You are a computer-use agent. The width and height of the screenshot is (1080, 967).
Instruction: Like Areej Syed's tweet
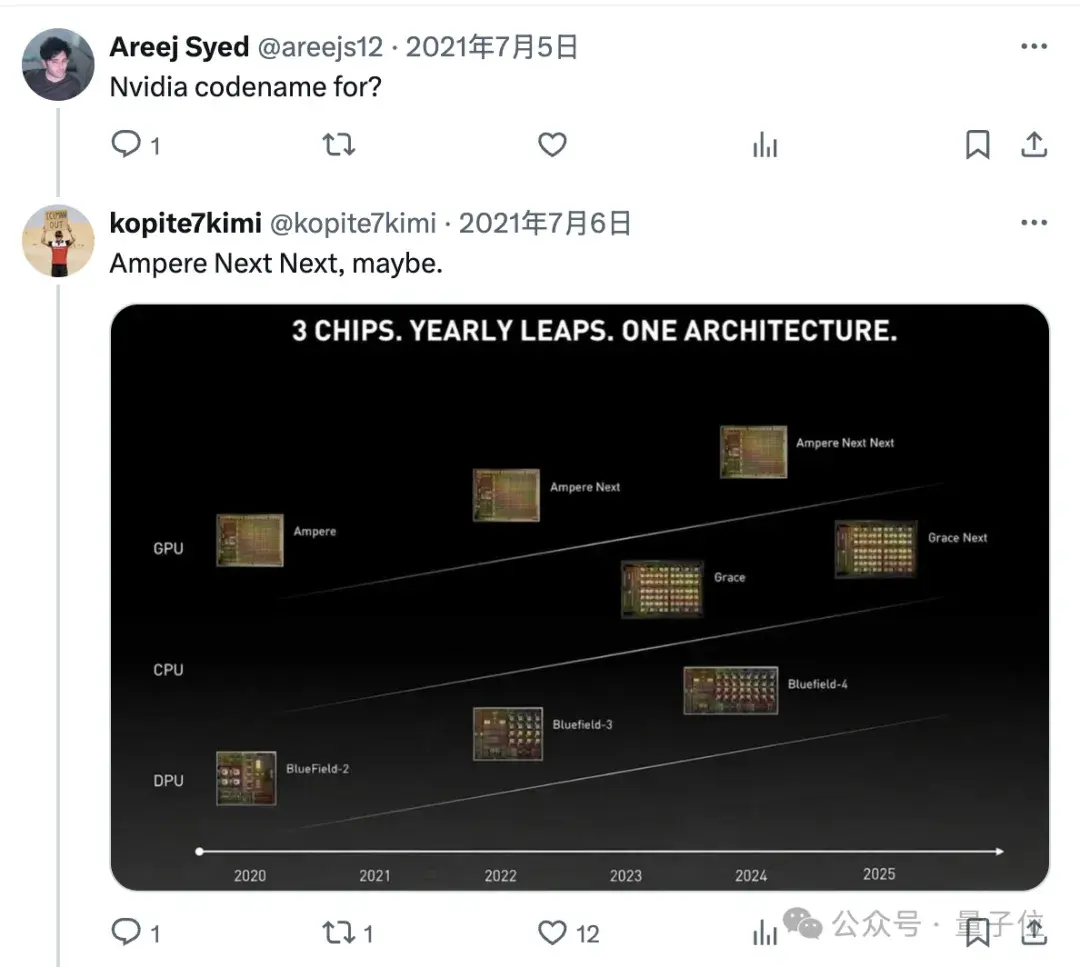552,145
